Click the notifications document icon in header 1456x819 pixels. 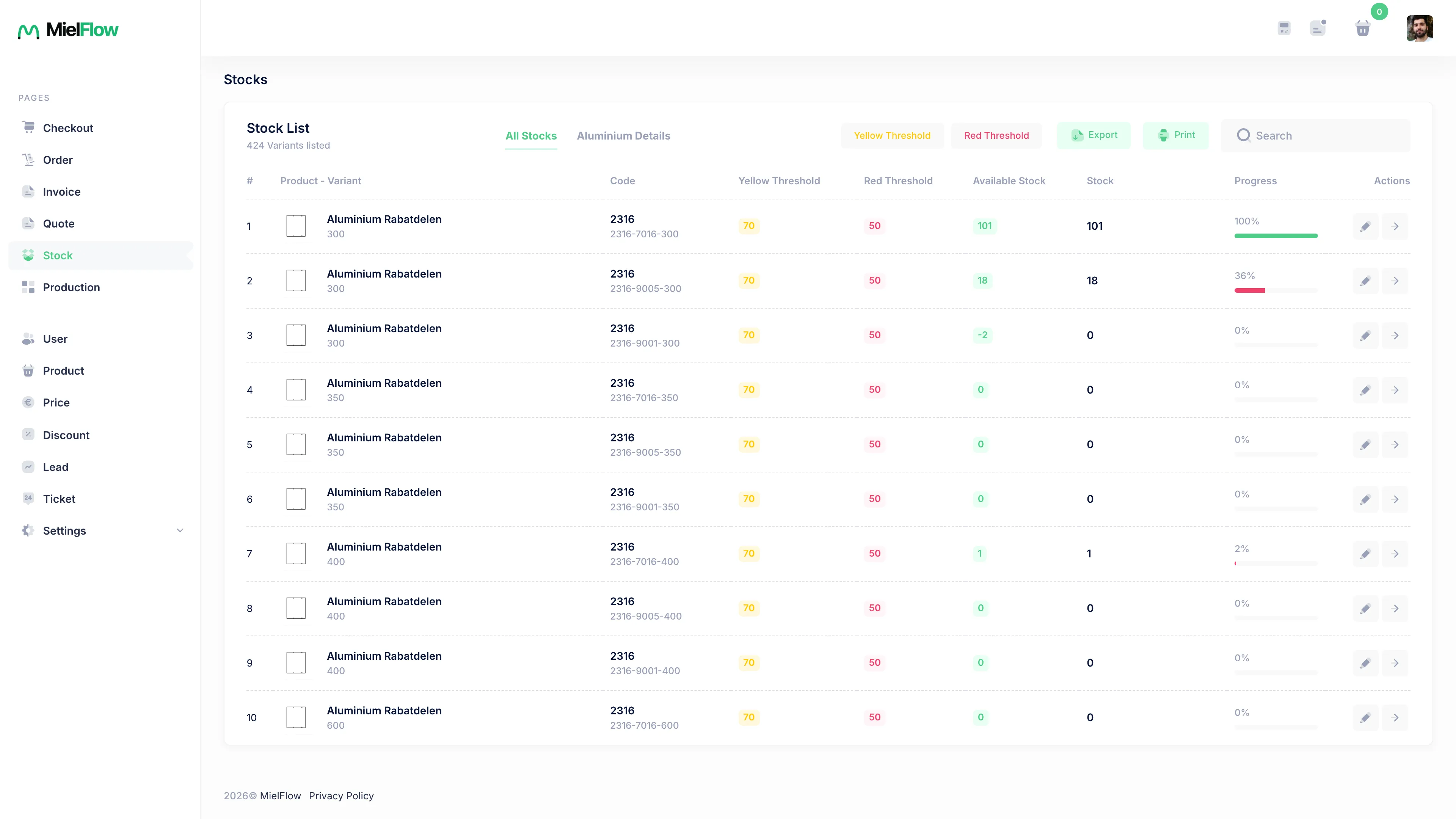click(x=1318, y=28)
